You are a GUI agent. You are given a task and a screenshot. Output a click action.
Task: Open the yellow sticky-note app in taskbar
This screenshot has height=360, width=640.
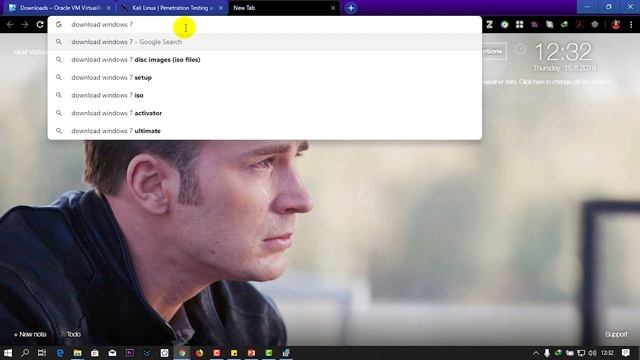(x=234, y=353)
